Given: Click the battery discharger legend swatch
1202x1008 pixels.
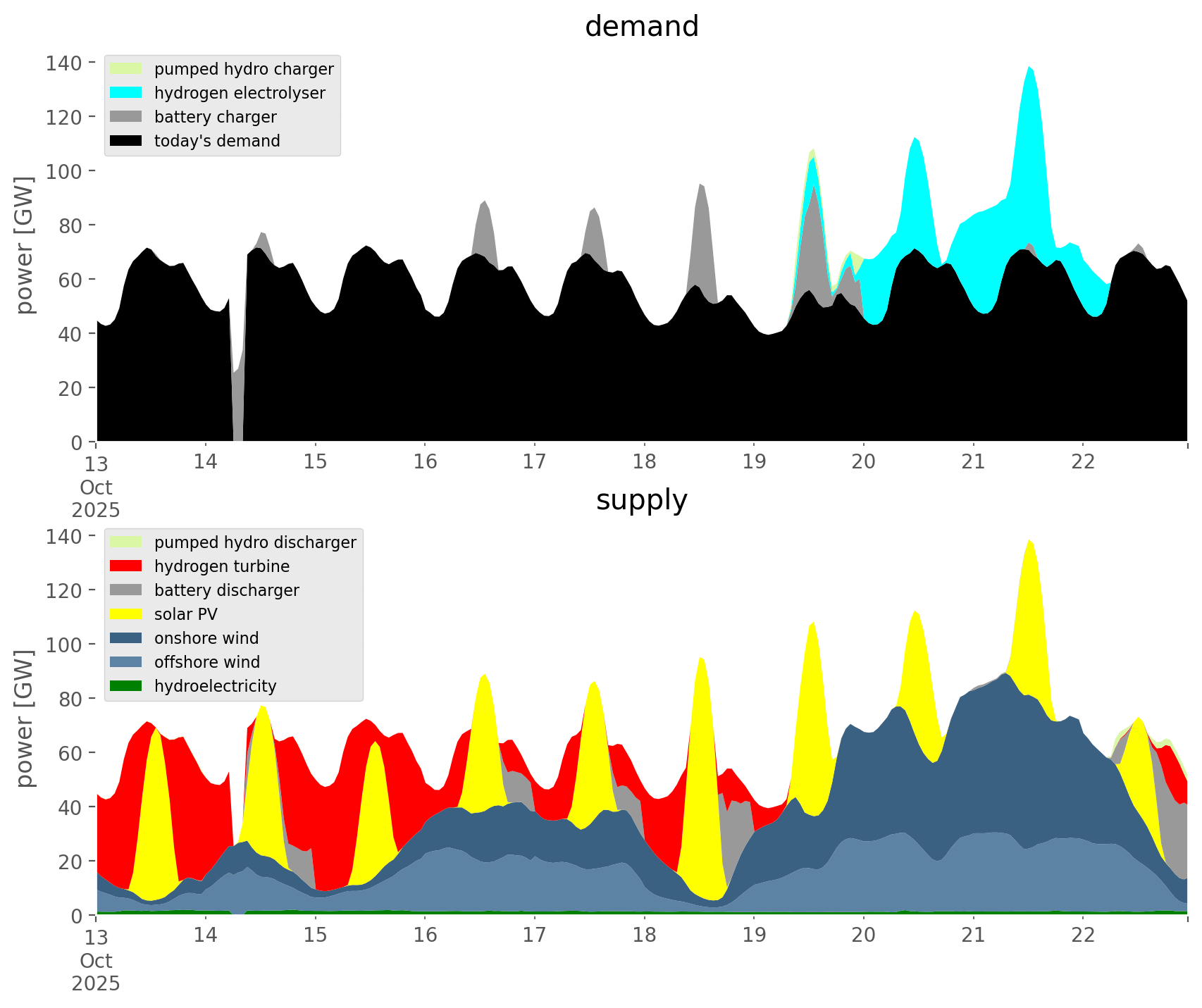Looking at the screenshot, I should (x=126, y=590).
